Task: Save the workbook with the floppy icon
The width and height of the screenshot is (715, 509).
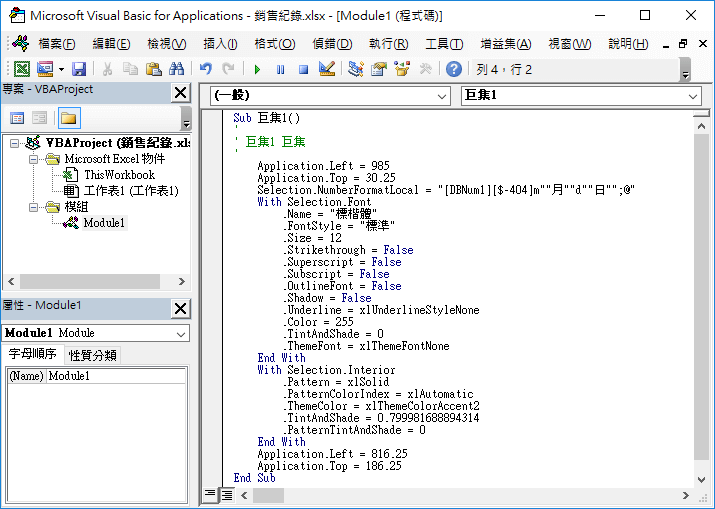Action: (x=79, y=69)
